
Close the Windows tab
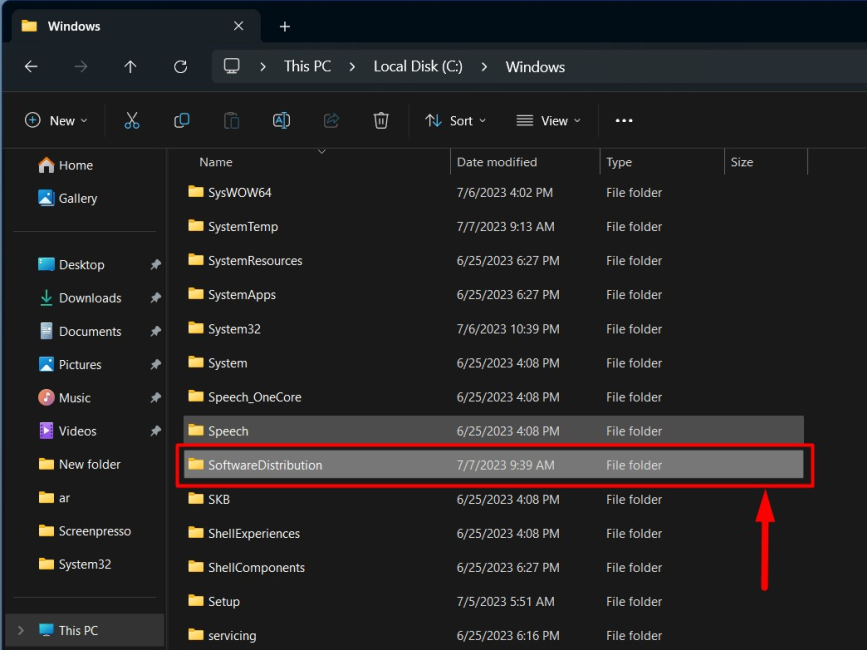pos(238,26)
